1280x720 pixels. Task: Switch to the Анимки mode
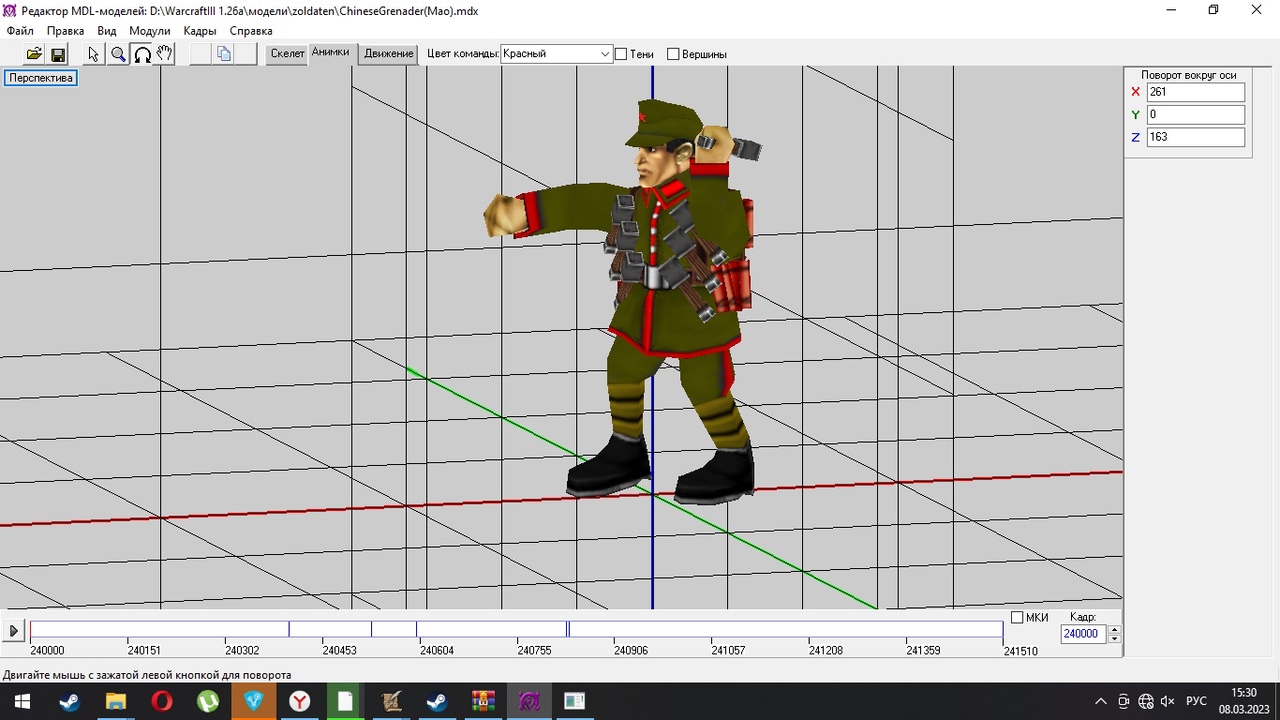[x=331, y=53]
